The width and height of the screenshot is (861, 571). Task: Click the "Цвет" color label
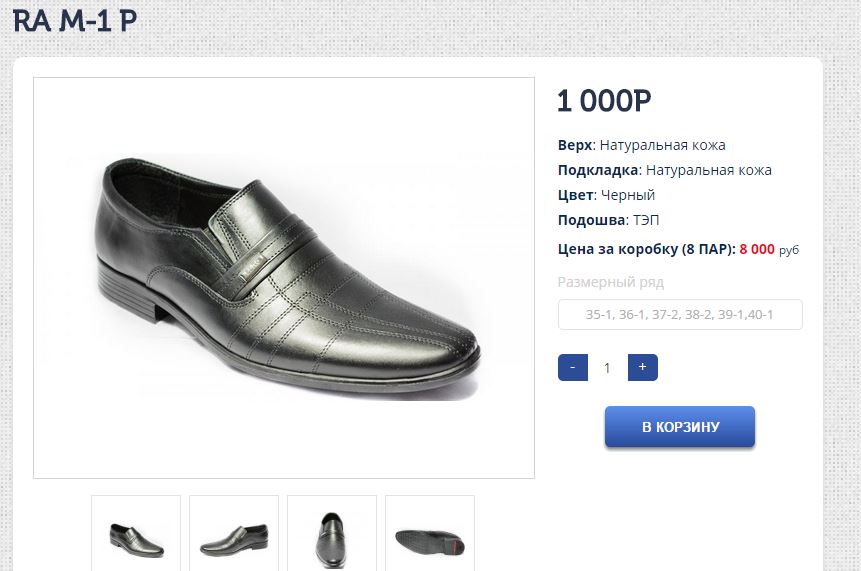pos(576,195)
